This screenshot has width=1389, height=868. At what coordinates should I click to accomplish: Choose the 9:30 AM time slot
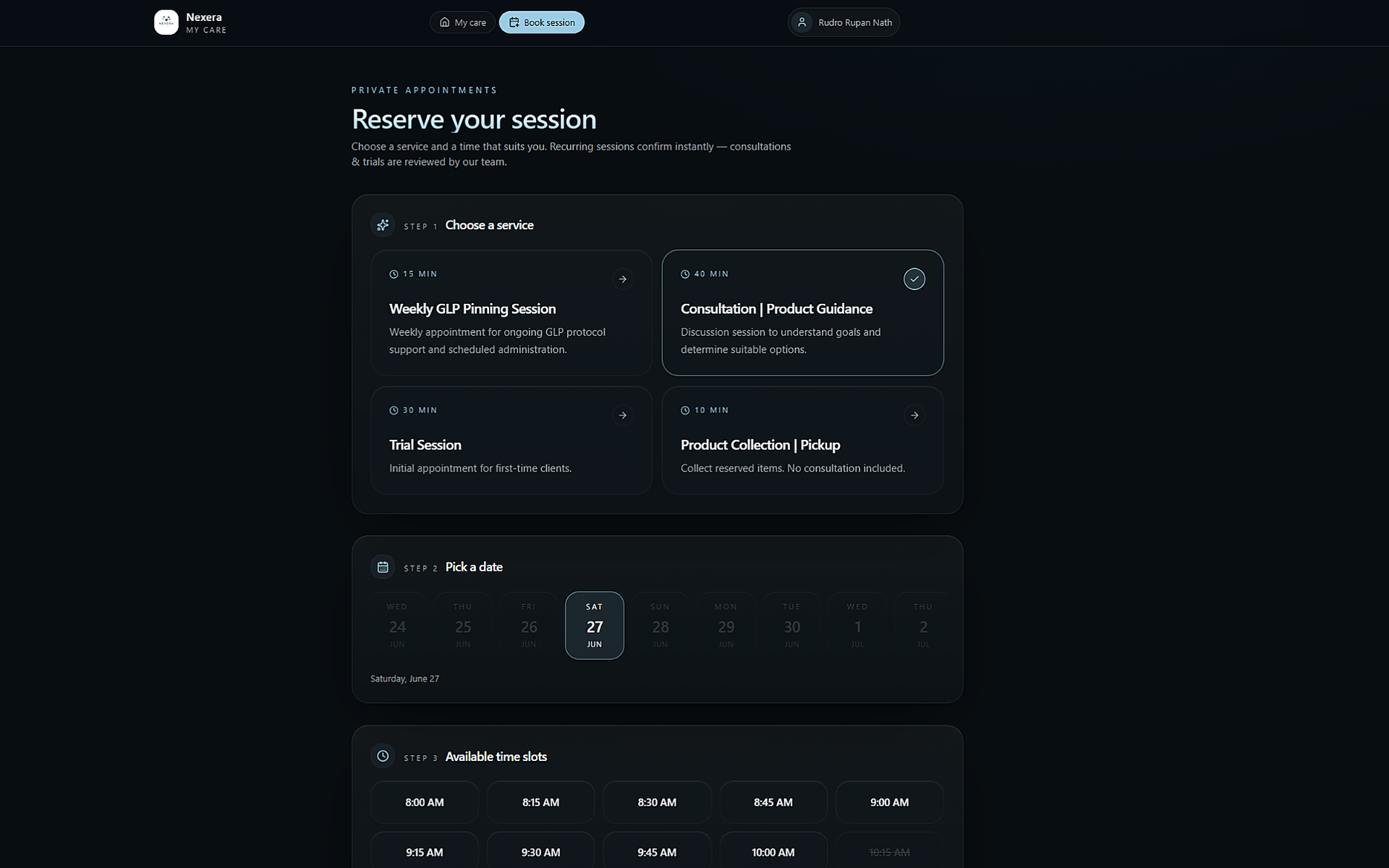pos(541,851)
